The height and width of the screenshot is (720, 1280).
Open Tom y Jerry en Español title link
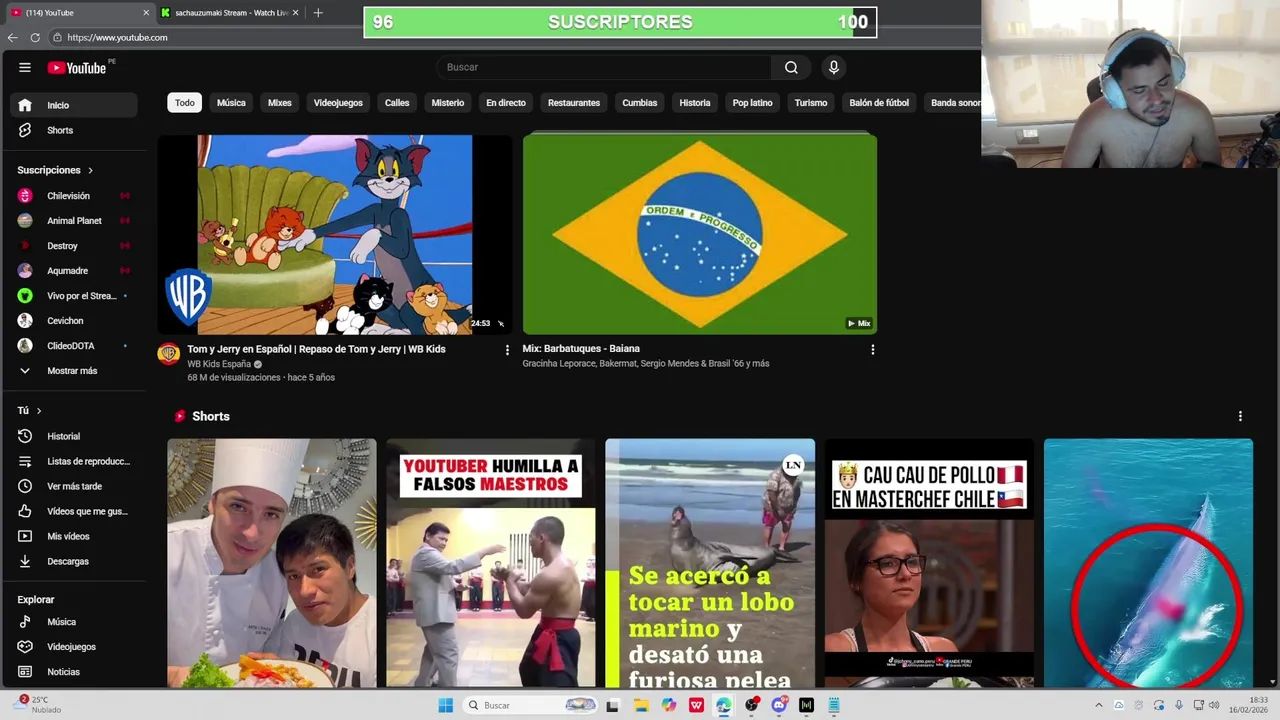(x=316, y=349)
